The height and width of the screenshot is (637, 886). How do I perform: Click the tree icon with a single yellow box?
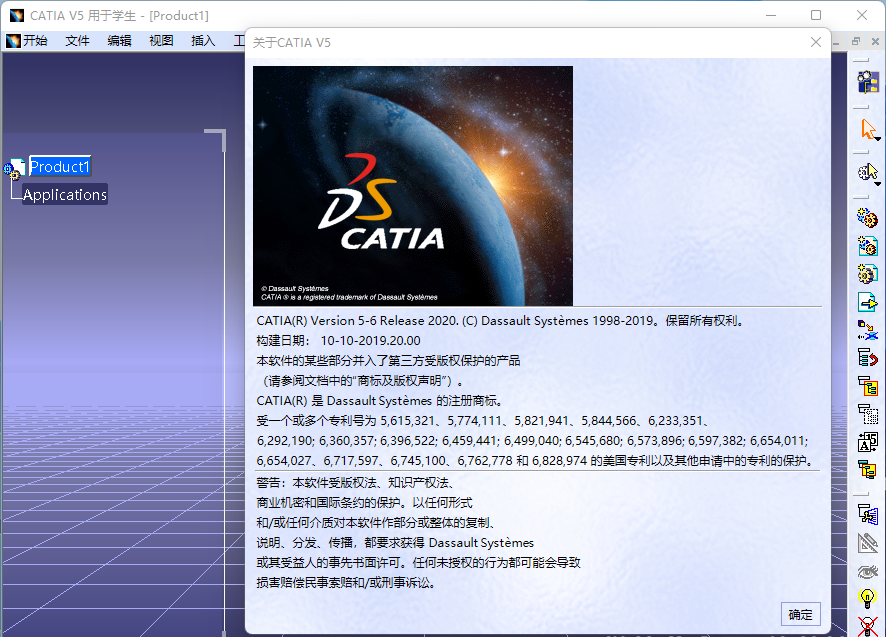tap(867, 386)
